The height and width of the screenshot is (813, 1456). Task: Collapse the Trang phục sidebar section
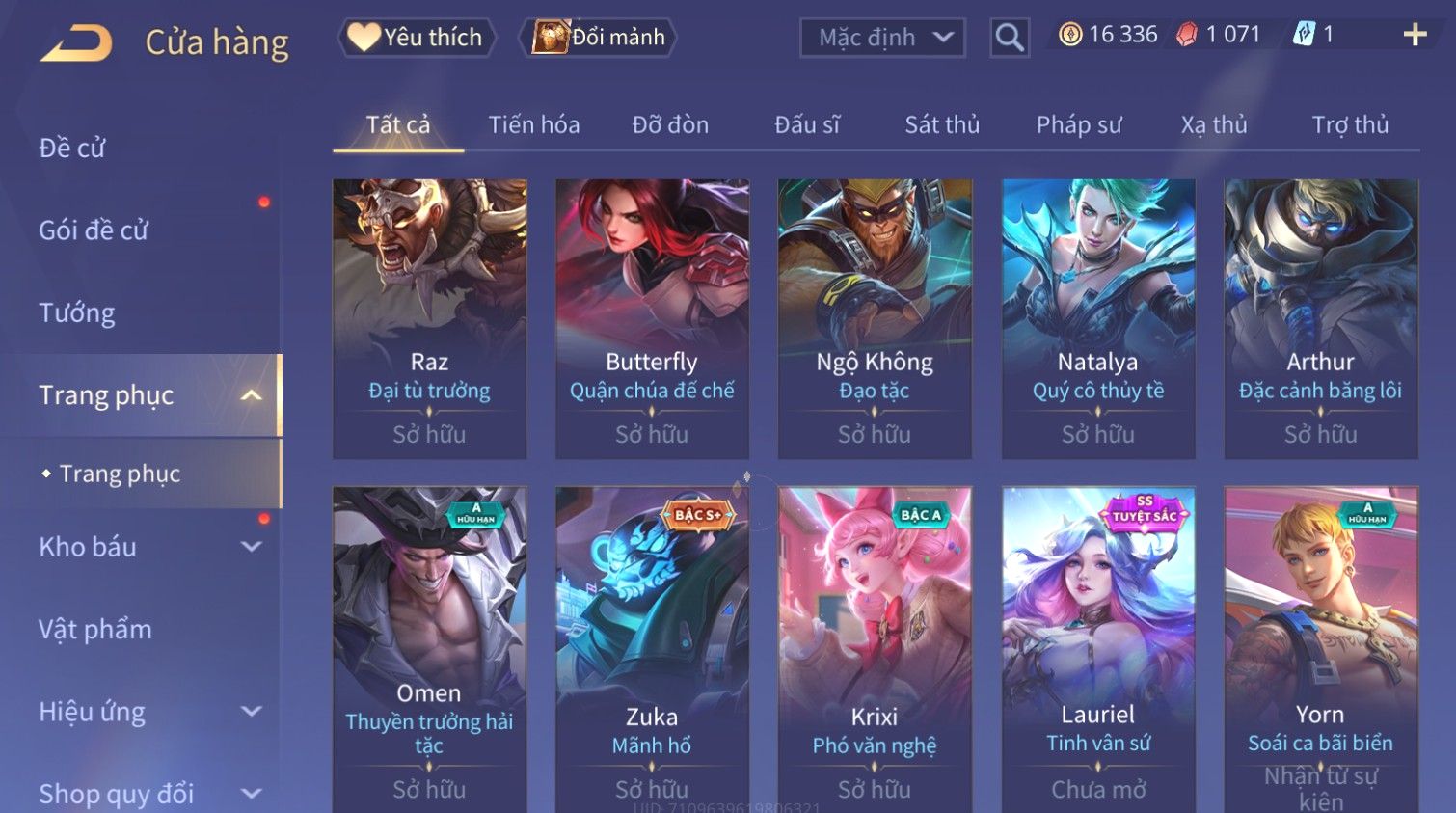click(251, 395)
